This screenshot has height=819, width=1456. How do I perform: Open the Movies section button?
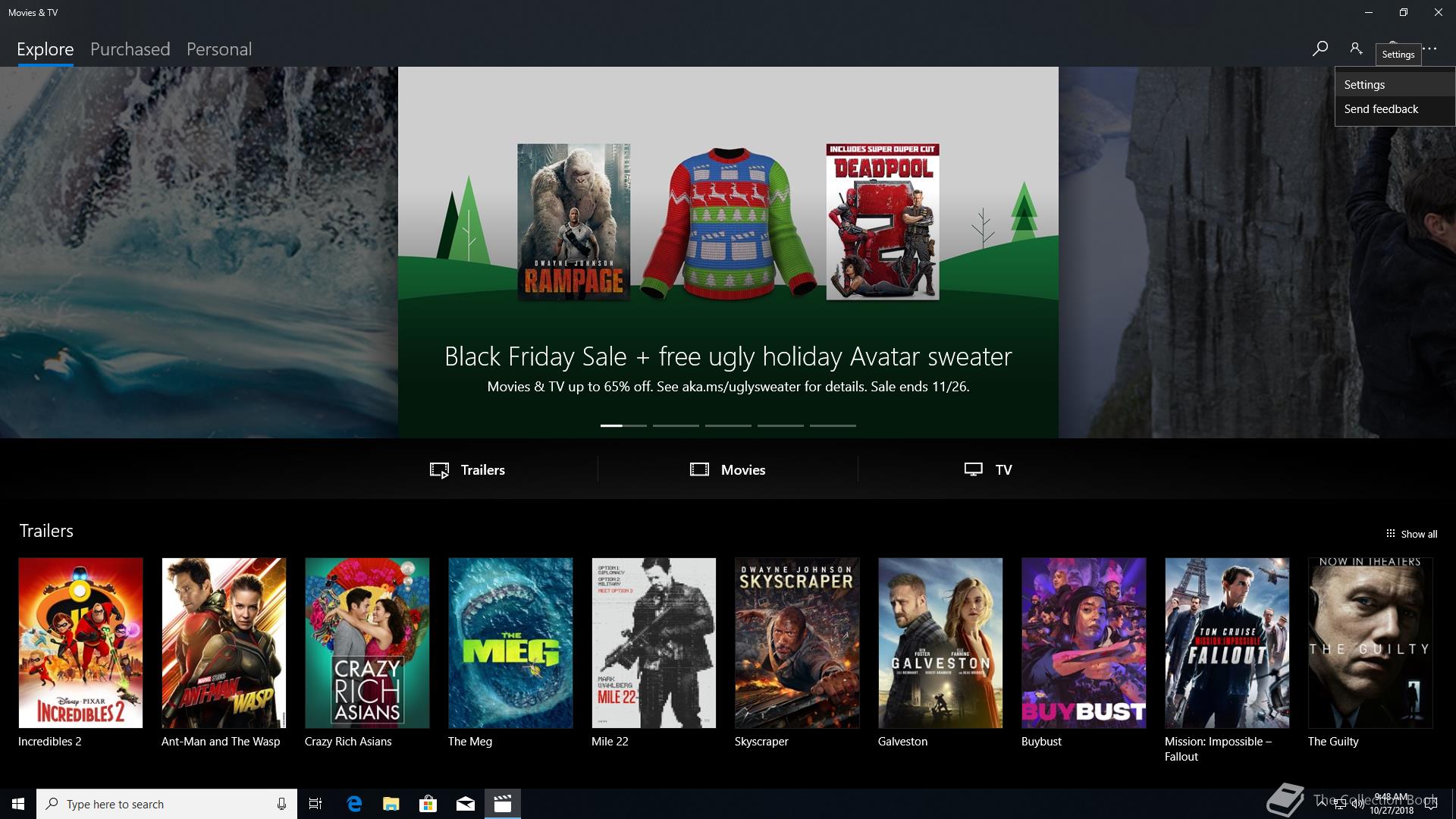[728, 470]
